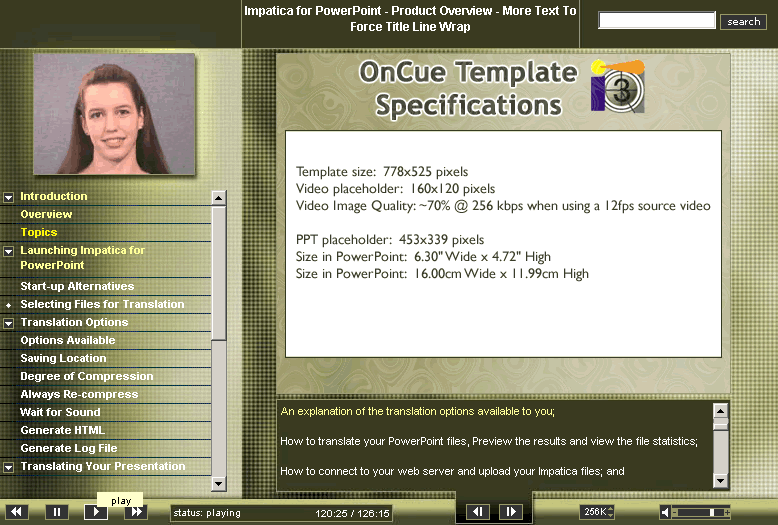This screenshot has width=778, height=525.
Task: Click the topic list scrollbar thumb
Action: coord(218,273)
